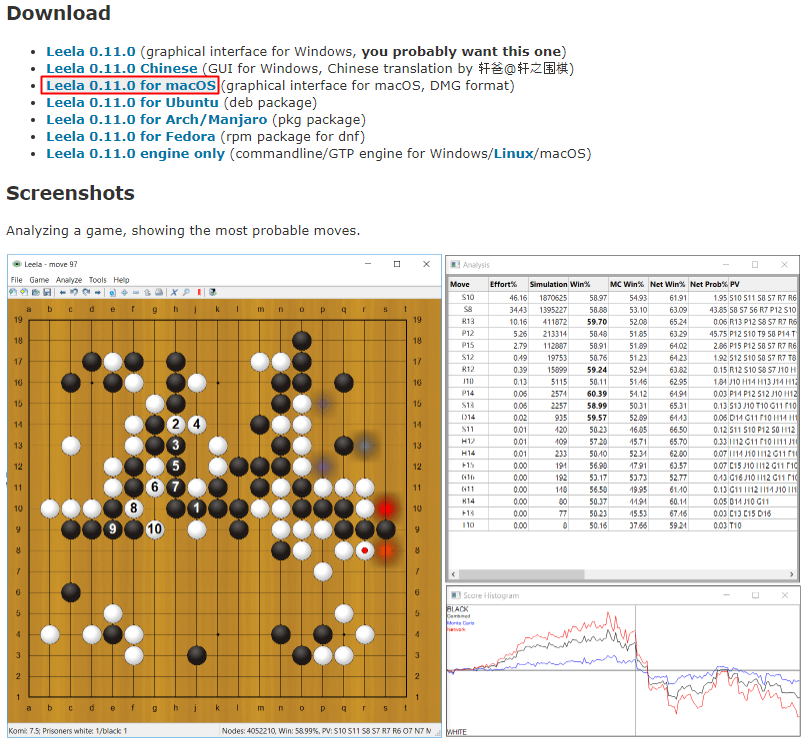Click the curved redo arrow toolbar icon
The width and height of the screenshot is (809, 748).
coord(86,292)
